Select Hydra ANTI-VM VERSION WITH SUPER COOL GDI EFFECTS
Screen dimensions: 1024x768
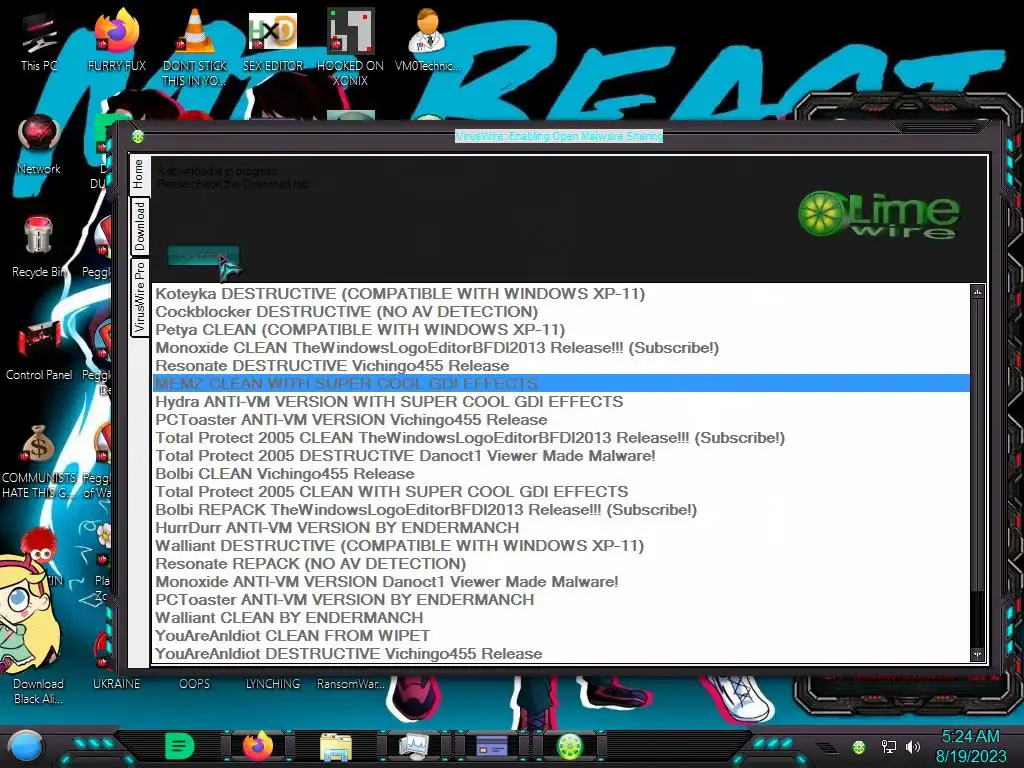[x=561, y=402]
